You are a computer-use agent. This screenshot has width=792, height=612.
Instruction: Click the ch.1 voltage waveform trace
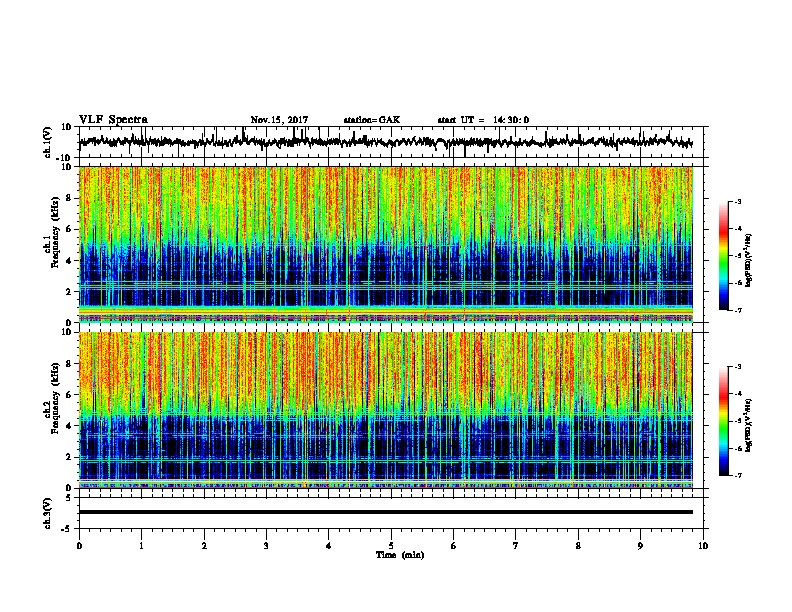click(x=386, y=142)
